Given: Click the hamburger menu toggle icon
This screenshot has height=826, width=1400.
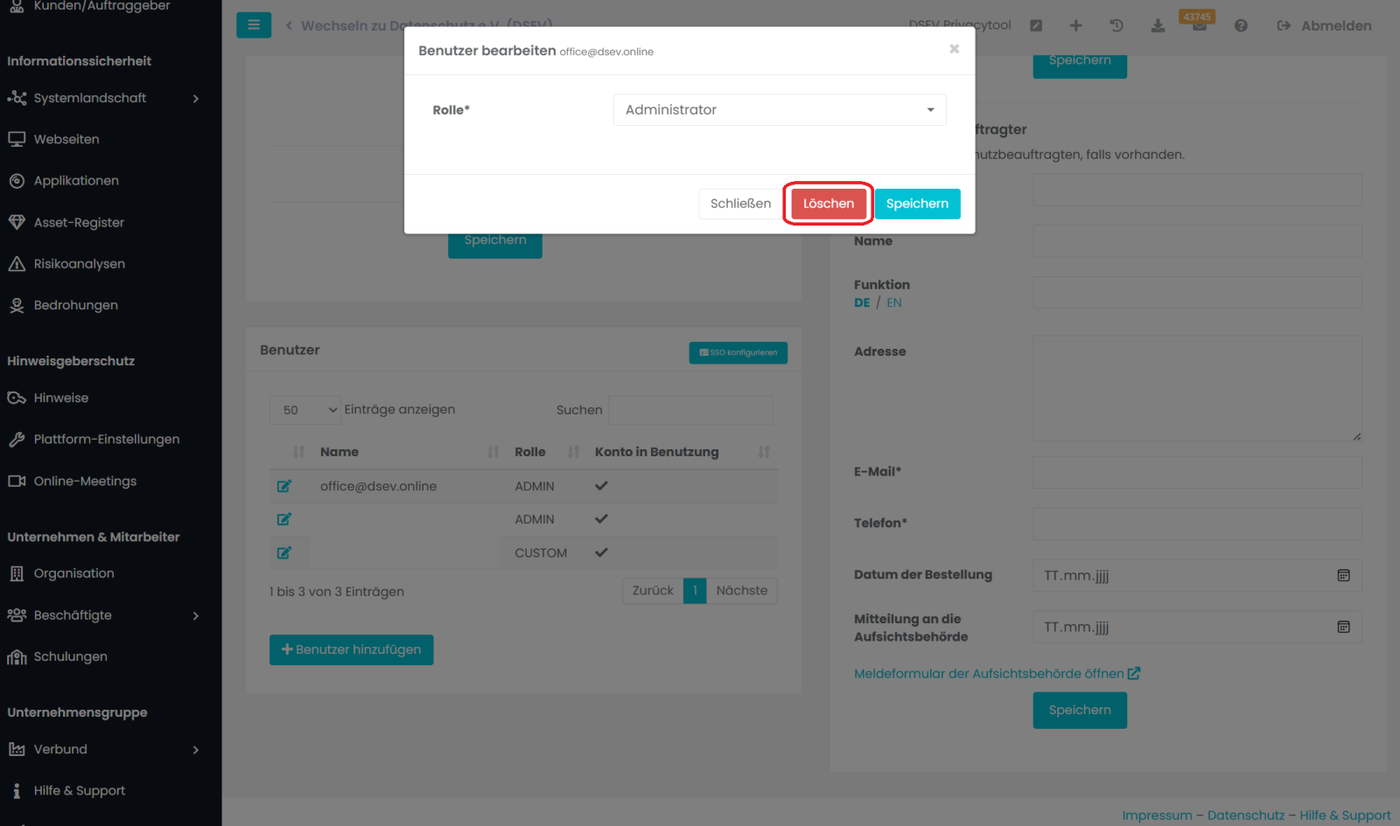Looking at the screenshot, I should 253,25.
